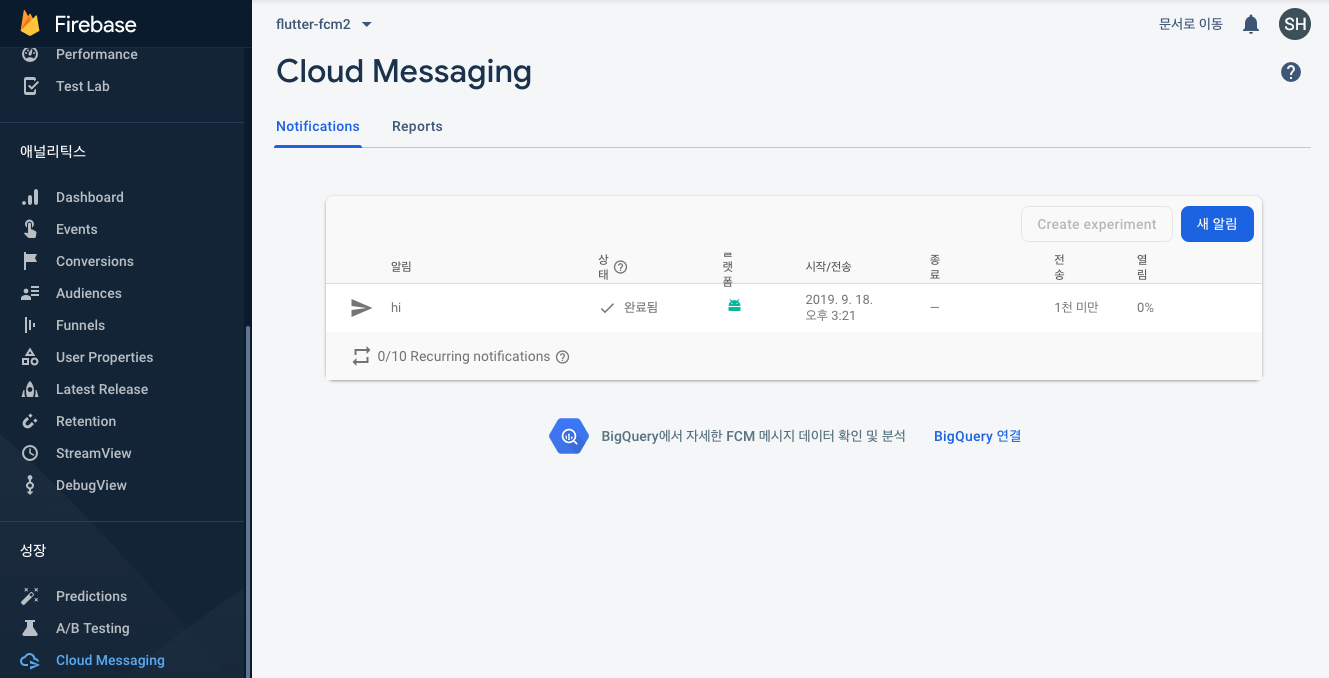Click the 완료됨 status cell
This screenshot has width=1329, height=678.
pos(629,308)
